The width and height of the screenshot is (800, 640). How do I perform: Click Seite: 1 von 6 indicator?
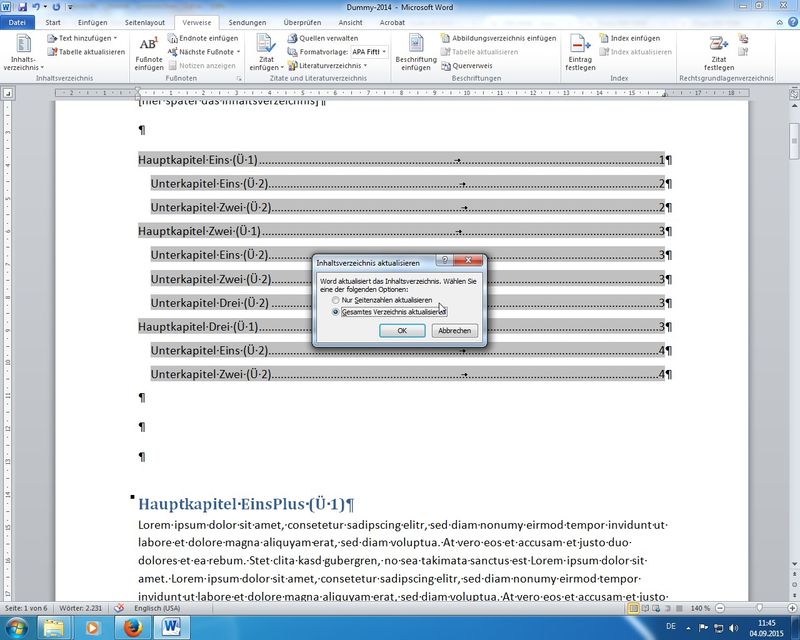[x=26, y=608]
